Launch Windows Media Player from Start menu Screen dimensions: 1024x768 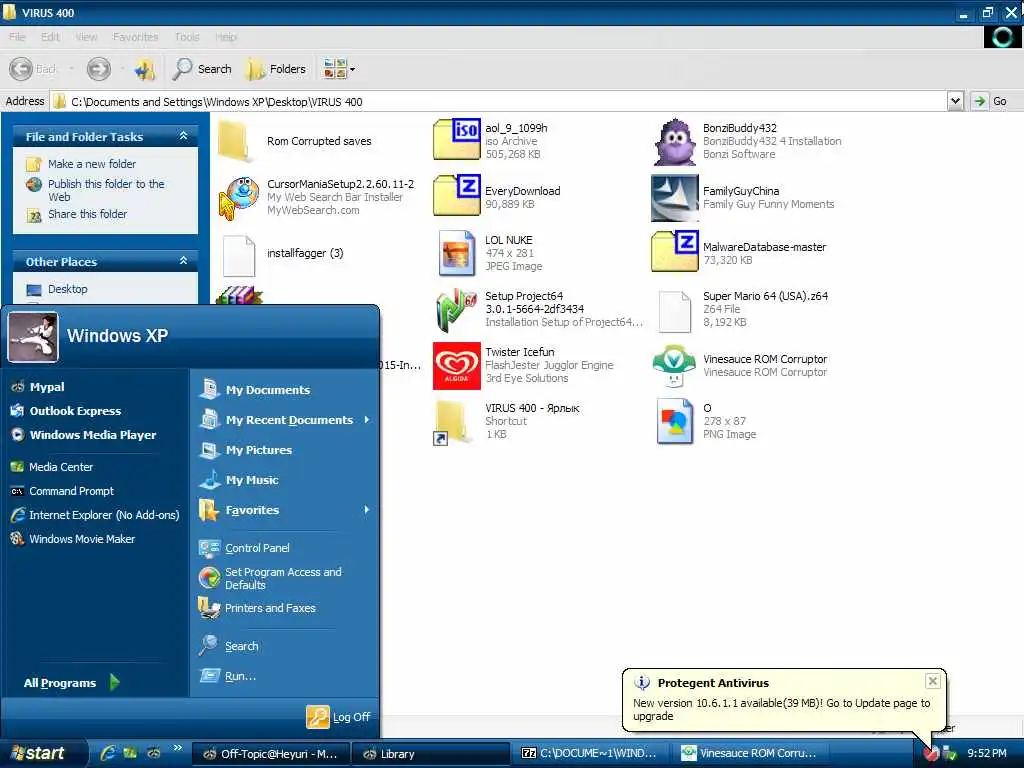coord(95,435)
